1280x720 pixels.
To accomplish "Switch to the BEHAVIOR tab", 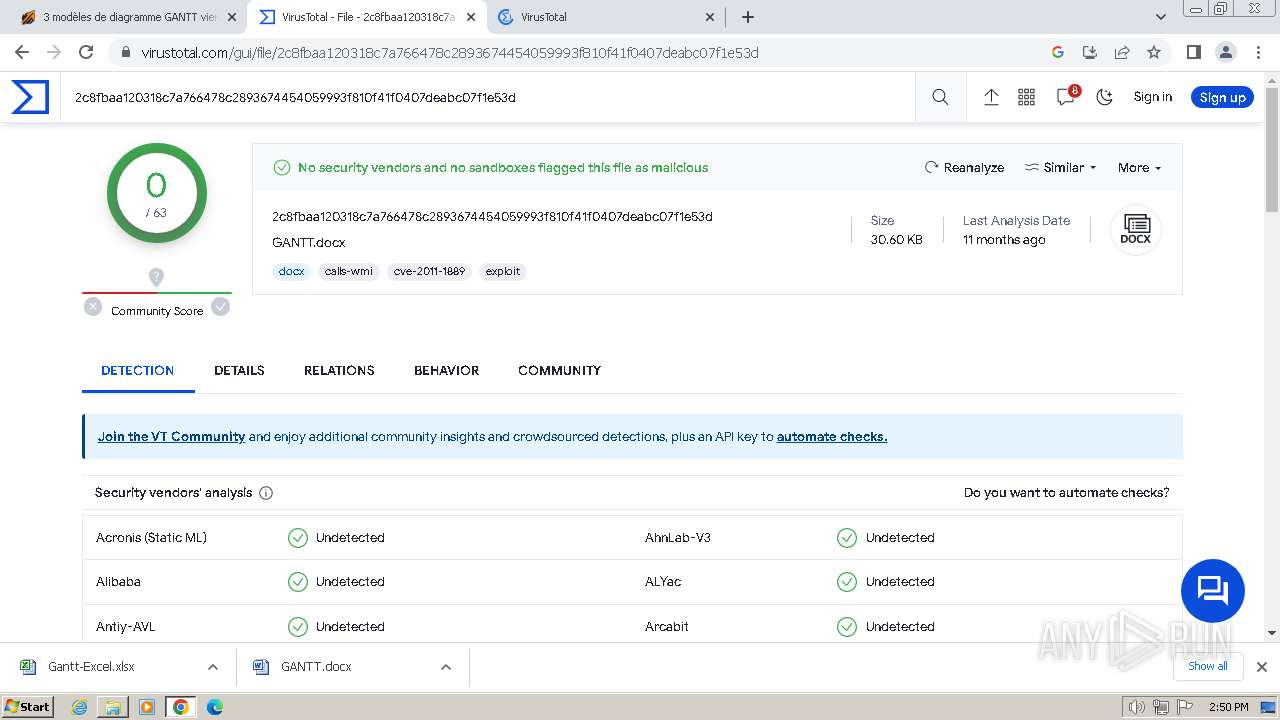I will [446, 370].
